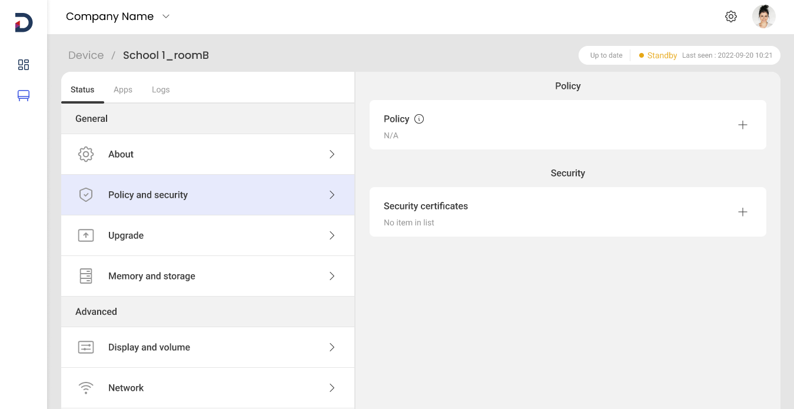Open Policy and security settings
794x409 pixels.
[x=208, y=195]
